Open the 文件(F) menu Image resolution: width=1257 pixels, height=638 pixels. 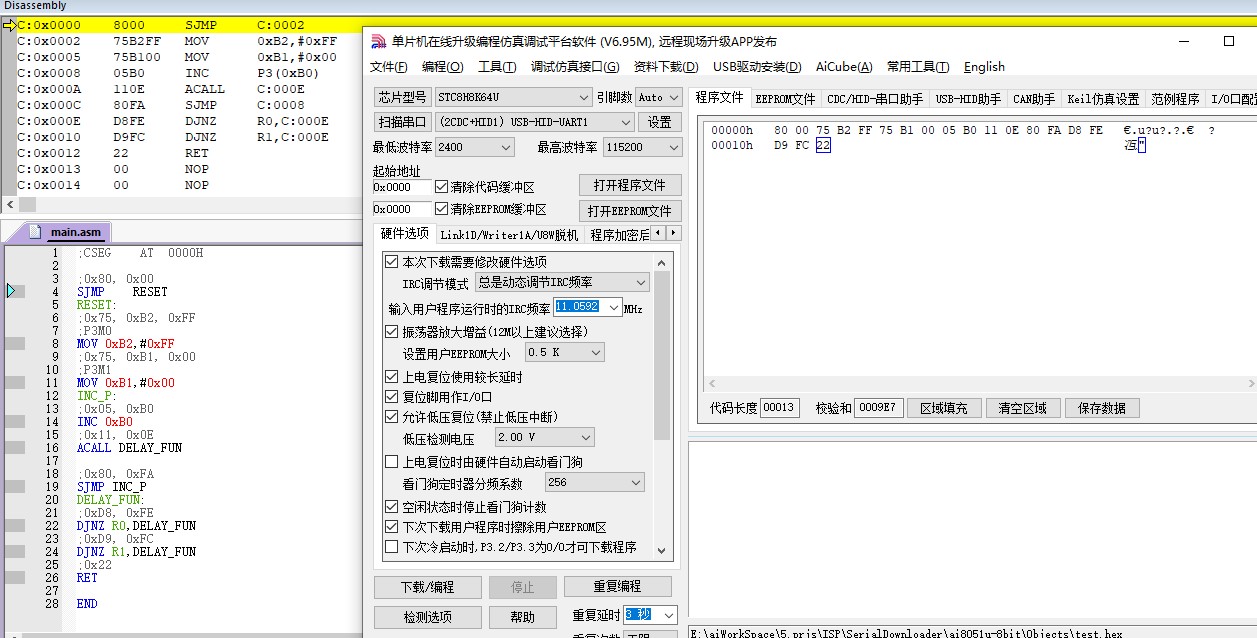389,67
